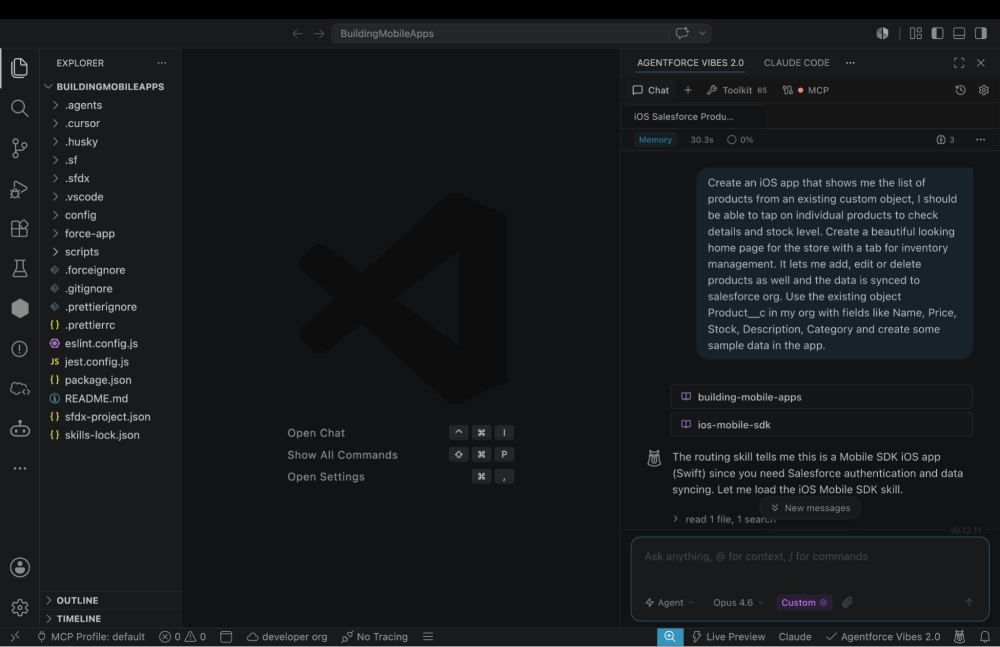The image size is (1000, 647).
Task: Switch to AGENTFORCE VIBES 2.0 tab
Action: pos(690,63)
